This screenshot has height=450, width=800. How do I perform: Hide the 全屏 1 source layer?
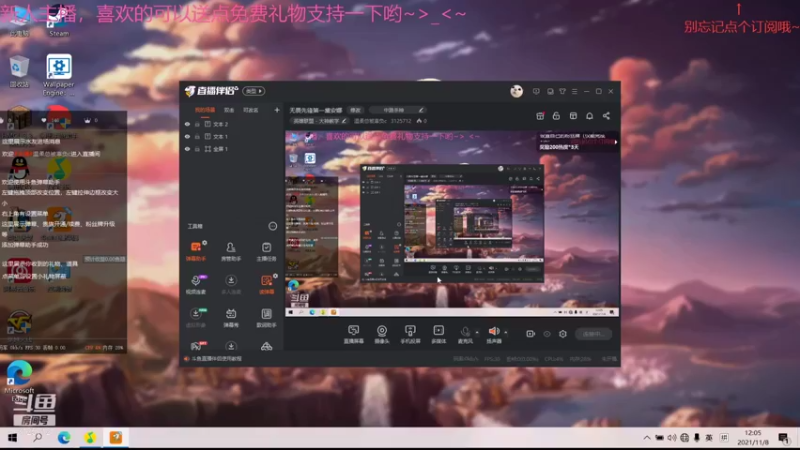tap(187, 149)
